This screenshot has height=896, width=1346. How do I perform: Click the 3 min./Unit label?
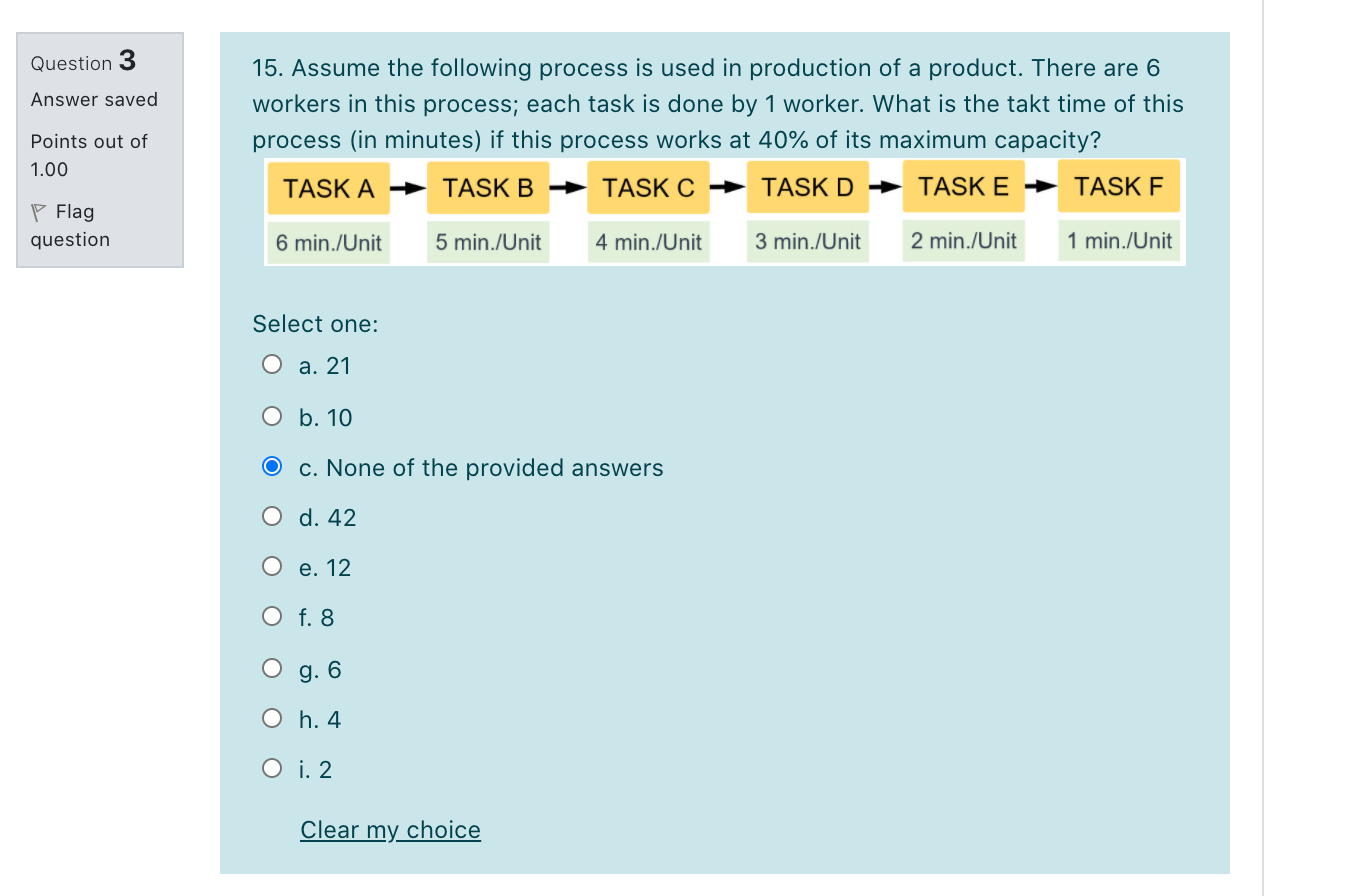(x=807, y=241)
